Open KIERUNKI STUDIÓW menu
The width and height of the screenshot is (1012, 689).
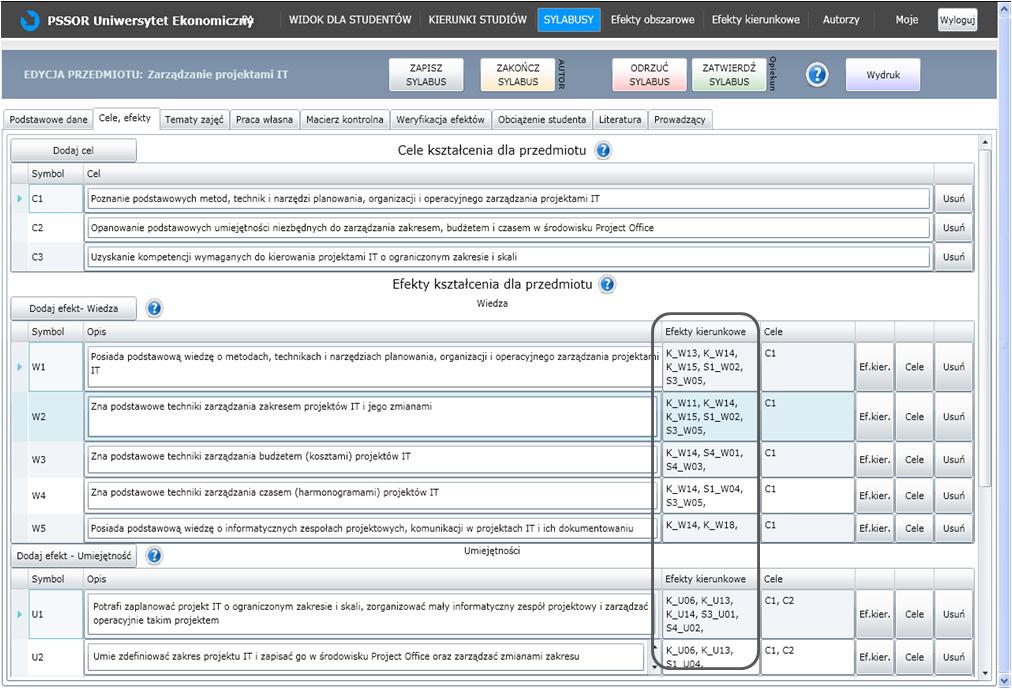pyautogui.click(x=478, y=20)
